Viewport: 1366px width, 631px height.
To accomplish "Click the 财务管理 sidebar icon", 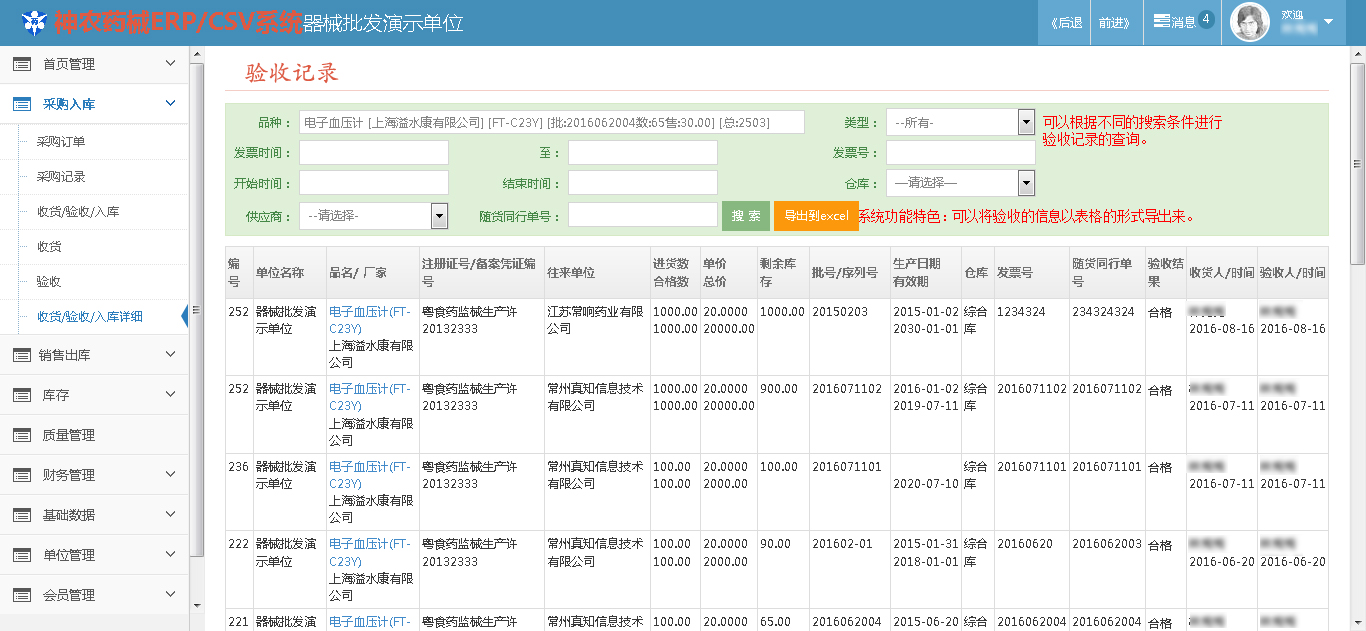I will pos(22,475).
